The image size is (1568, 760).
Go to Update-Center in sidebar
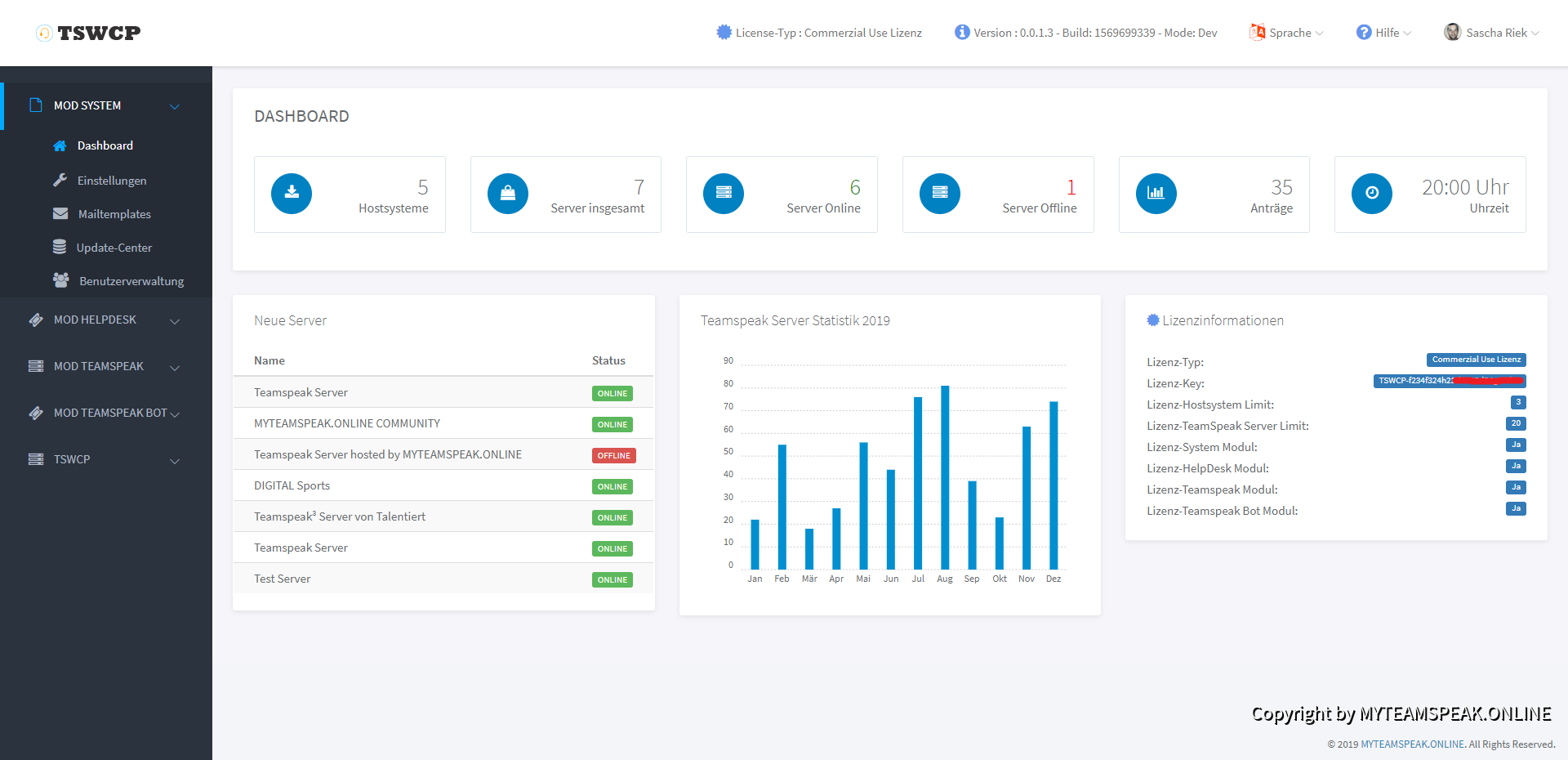[x=114, y=248]
